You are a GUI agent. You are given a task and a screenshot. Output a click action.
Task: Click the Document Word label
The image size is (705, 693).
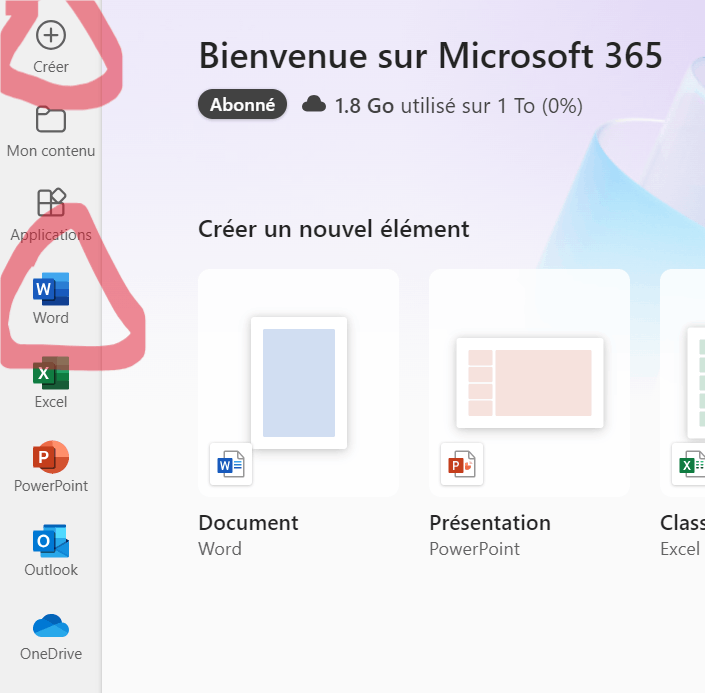click(248, 535)
